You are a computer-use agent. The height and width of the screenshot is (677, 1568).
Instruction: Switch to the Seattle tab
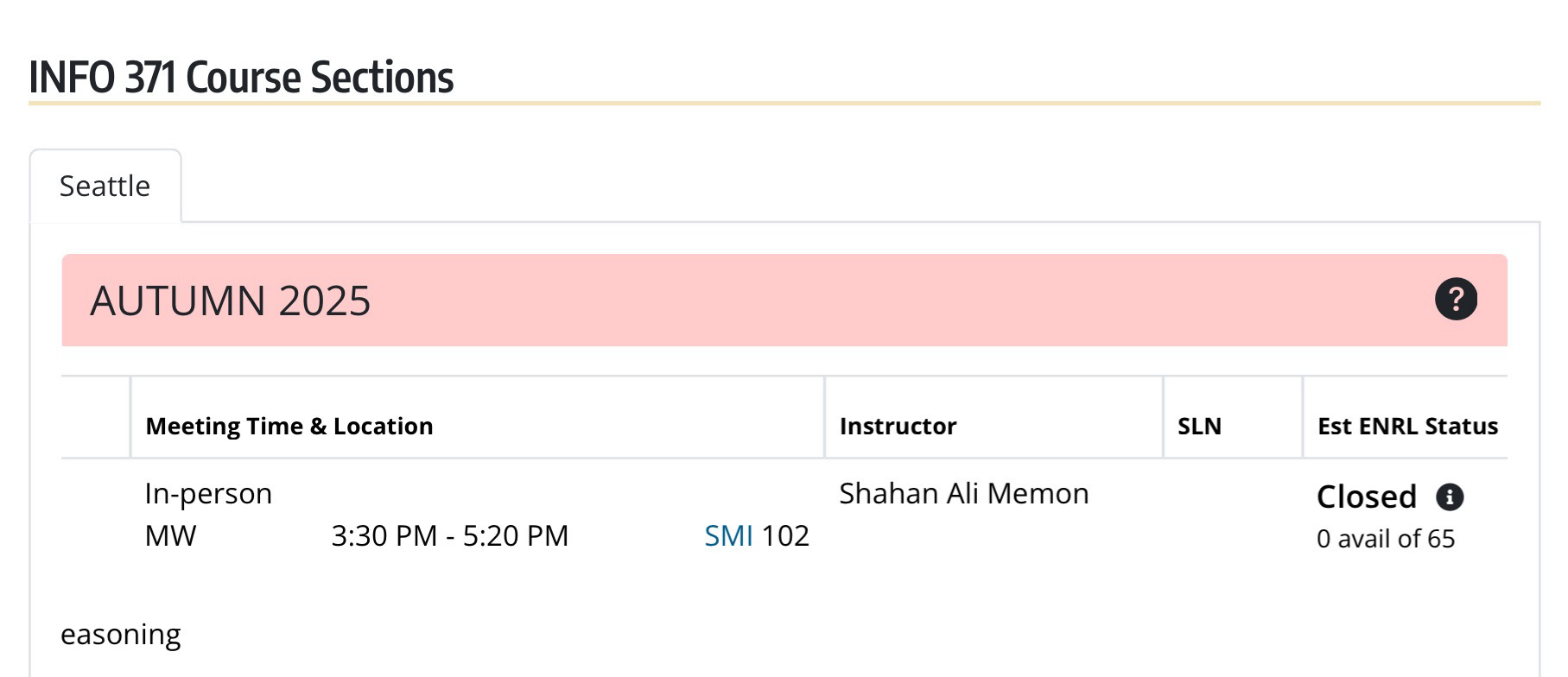click(105, 187)
